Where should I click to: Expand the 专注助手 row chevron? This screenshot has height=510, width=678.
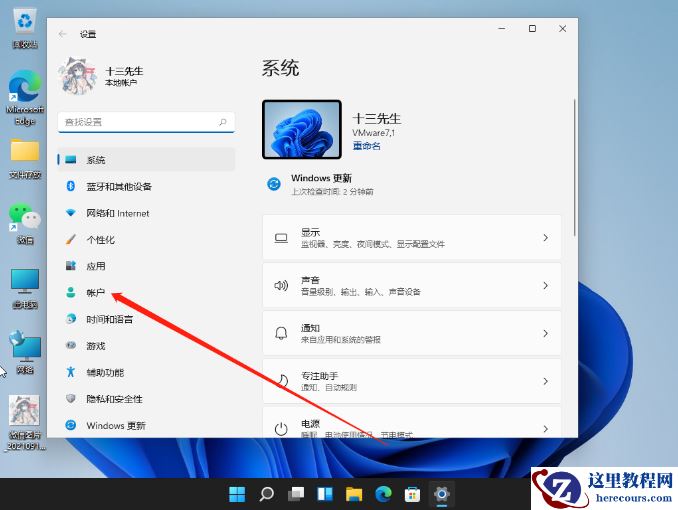click(x=545, y=381)
